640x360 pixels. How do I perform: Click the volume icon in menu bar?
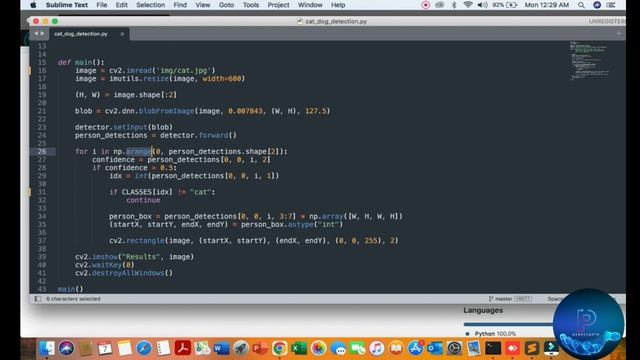[482, 5]
